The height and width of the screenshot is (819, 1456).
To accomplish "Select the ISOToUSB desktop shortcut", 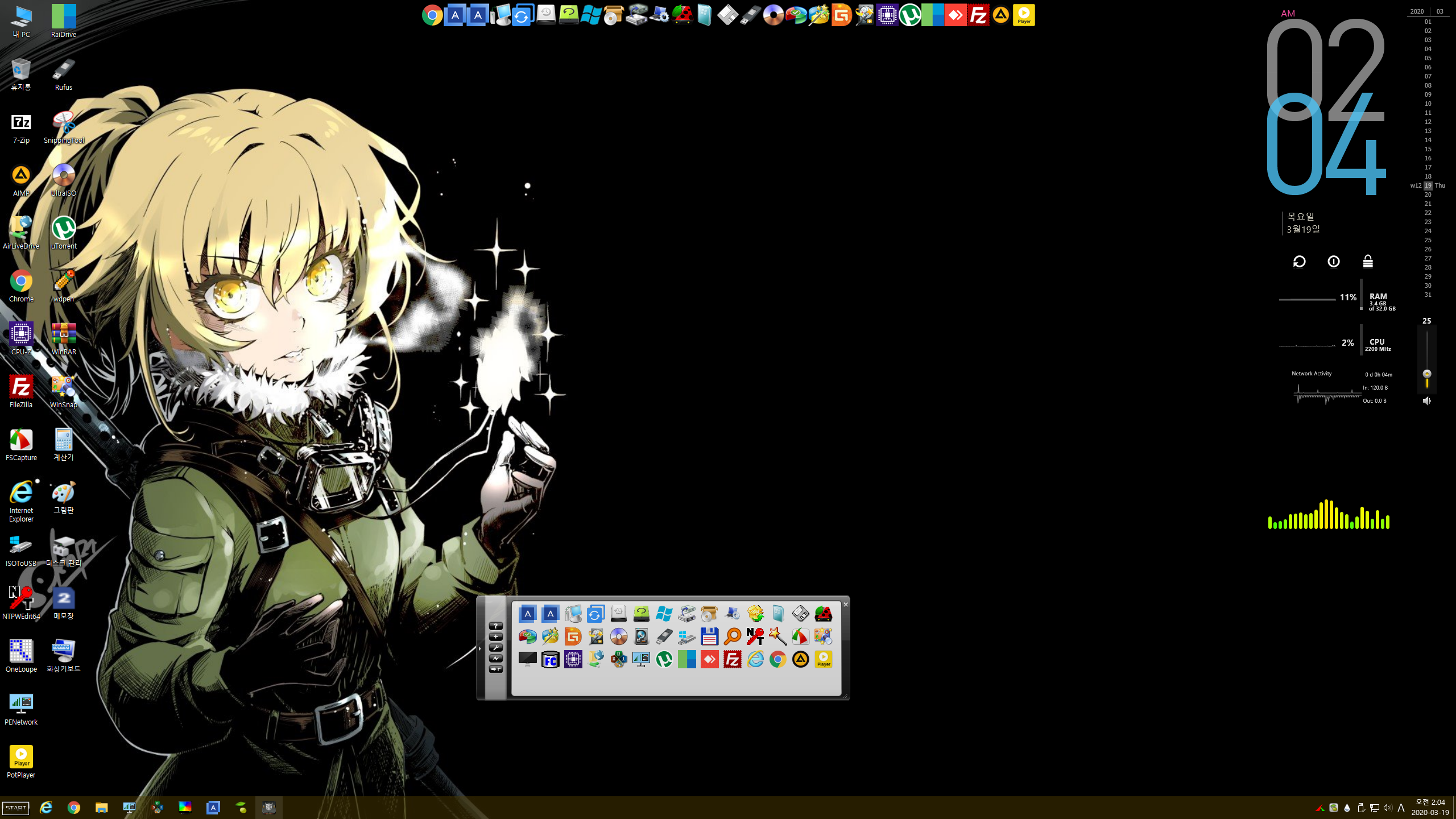I will coord(21,551).
